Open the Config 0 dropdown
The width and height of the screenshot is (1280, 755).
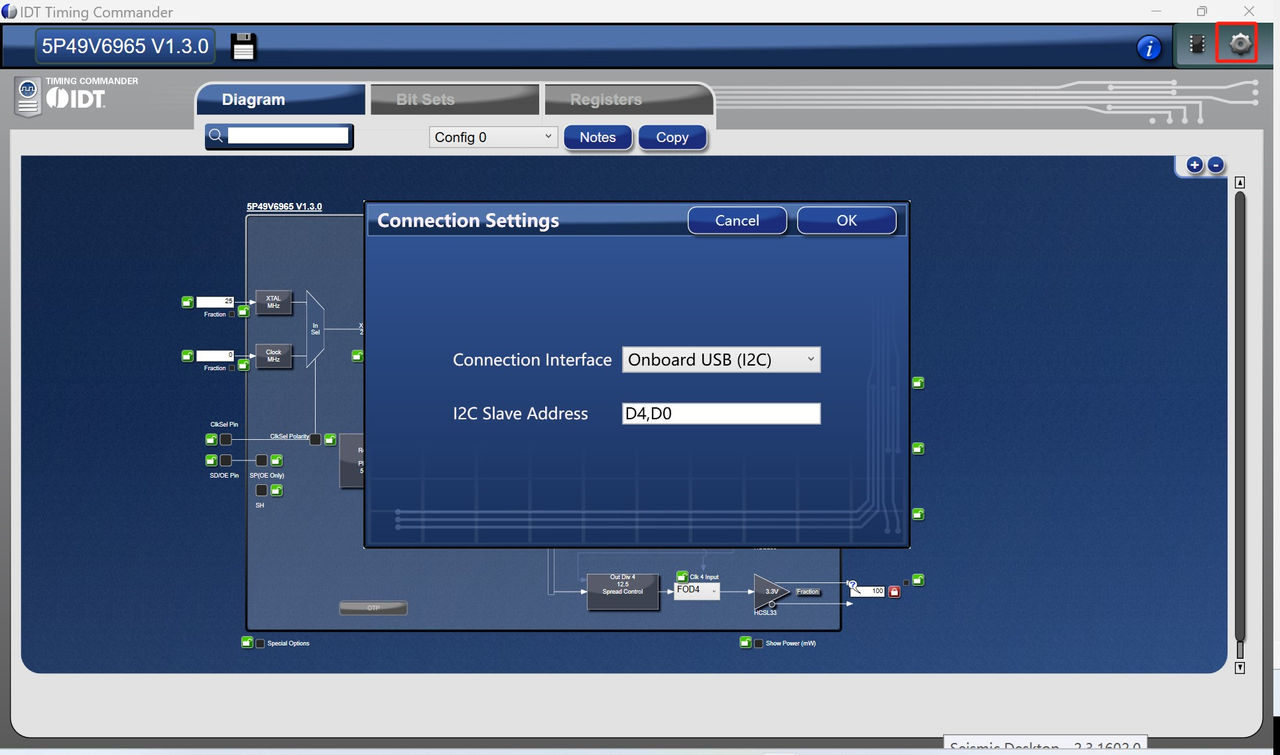(493, 137)
